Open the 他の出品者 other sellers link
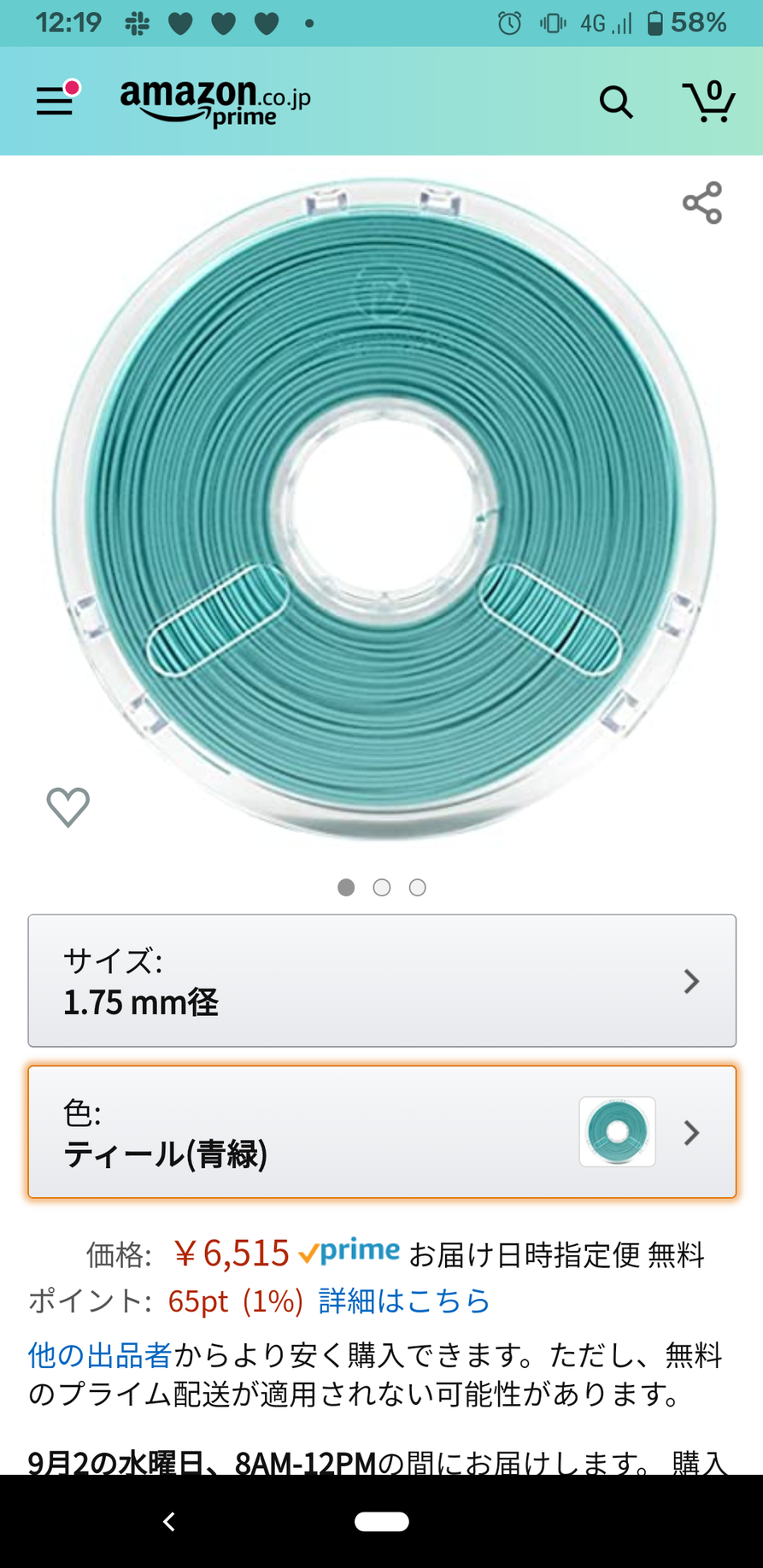 click(100, 1355)
